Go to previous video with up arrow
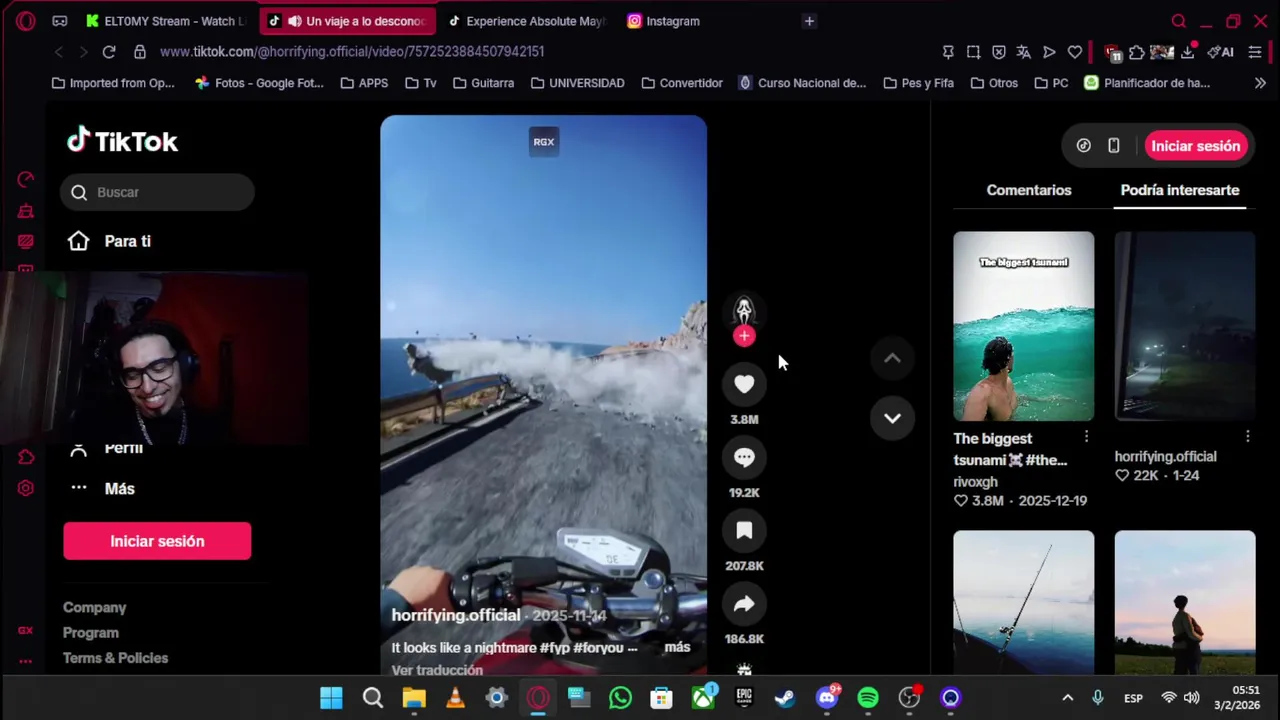 [892, 358]
